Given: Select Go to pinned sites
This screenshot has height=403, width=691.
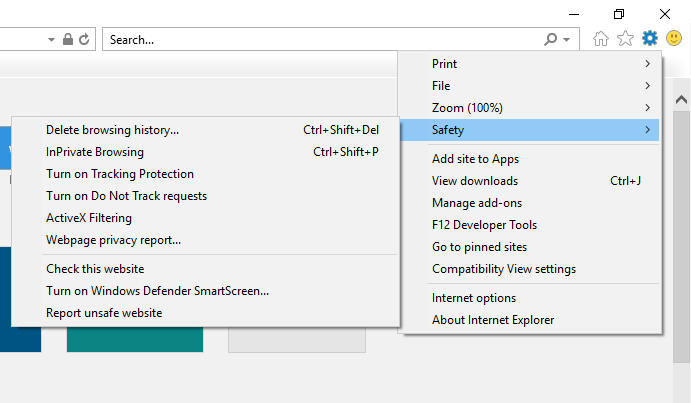Looking at the screenshot, I should 530,247.
